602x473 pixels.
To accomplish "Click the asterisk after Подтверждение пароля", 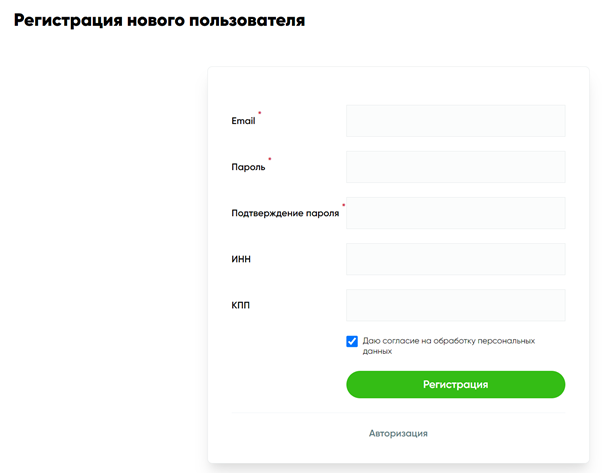I will [343, 206].
